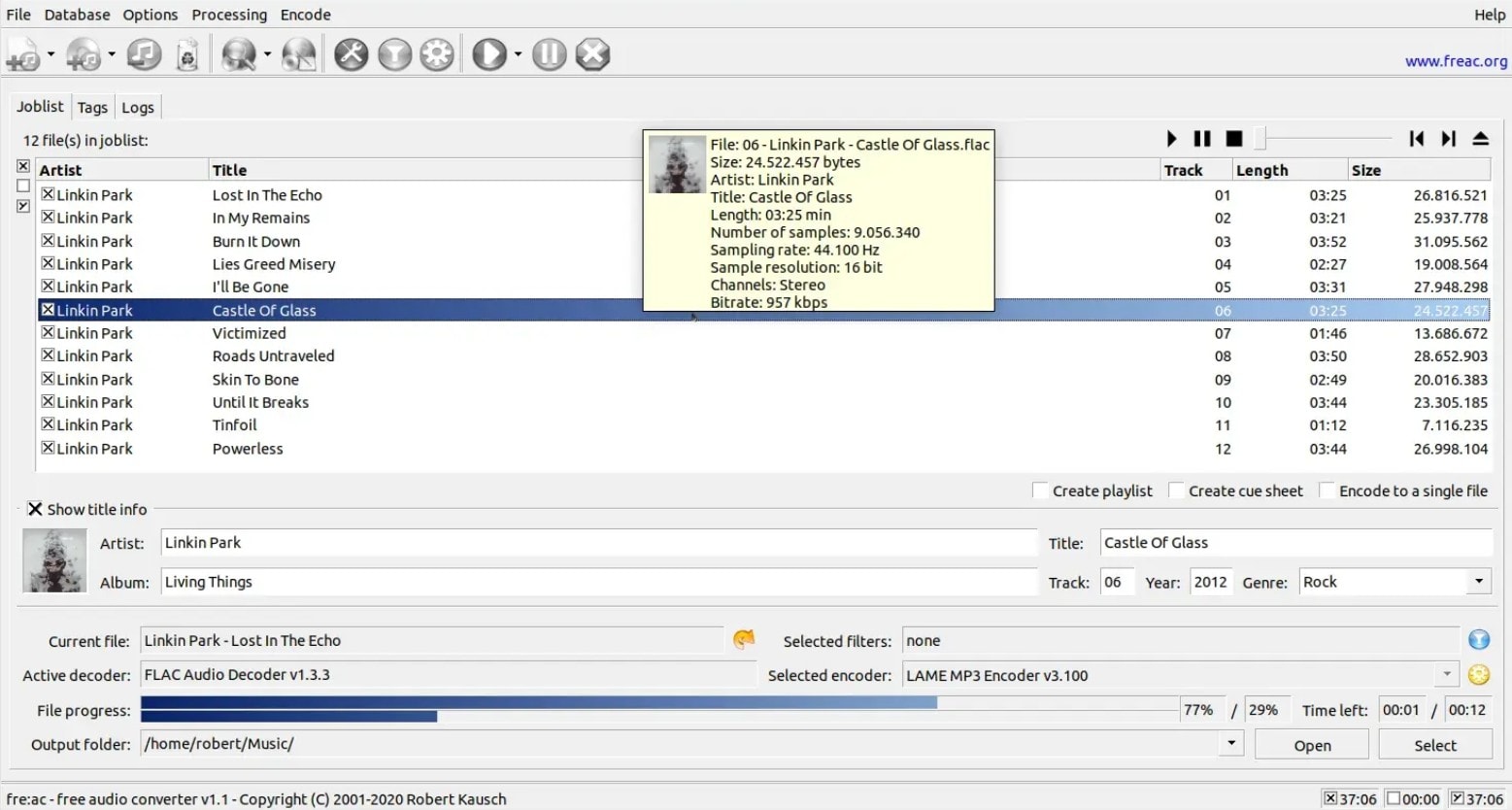Viewport: 1512px width, 810px height.
Task: Open the configure filters funnel icon
Action: [394, 54]
